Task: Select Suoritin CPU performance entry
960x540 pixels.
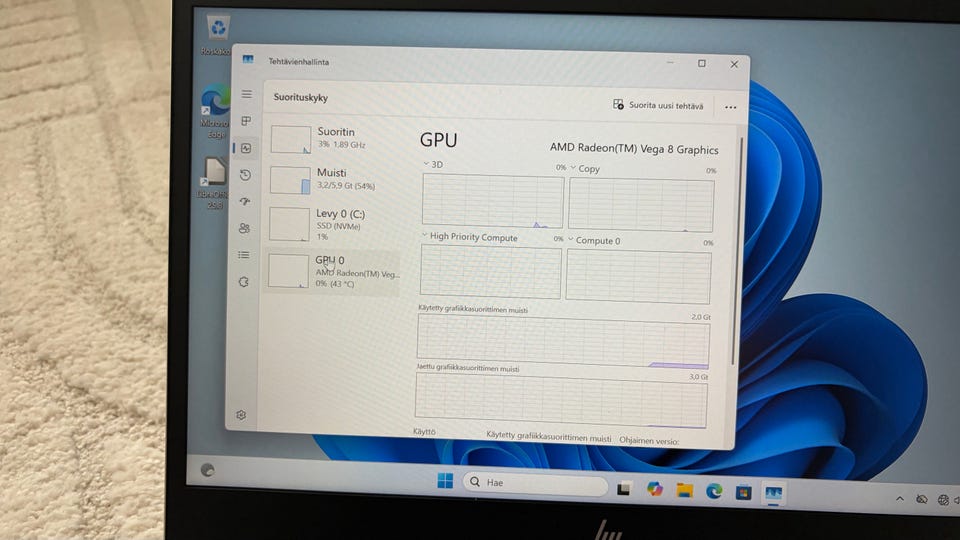Action: pos(335,138)
